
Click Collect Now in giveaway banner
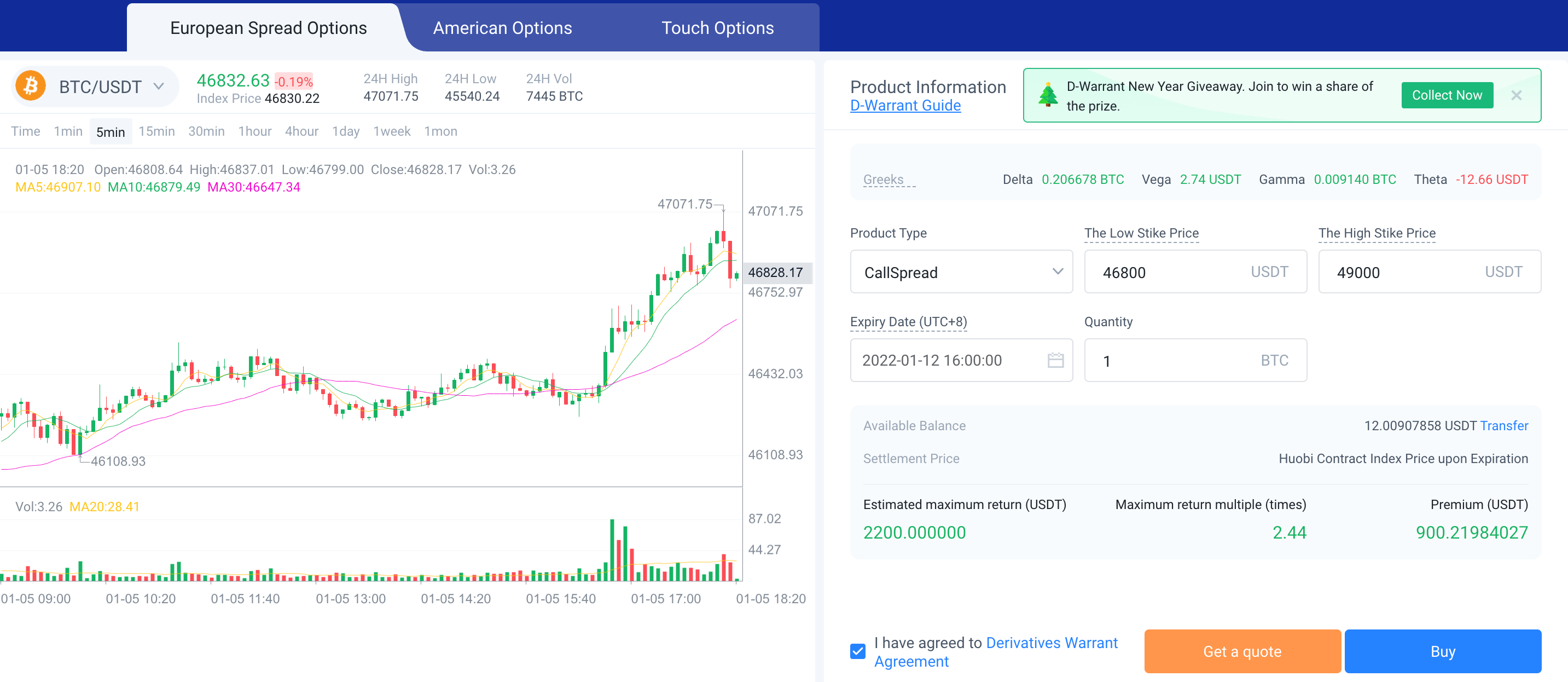click(x=1446, y=95)
